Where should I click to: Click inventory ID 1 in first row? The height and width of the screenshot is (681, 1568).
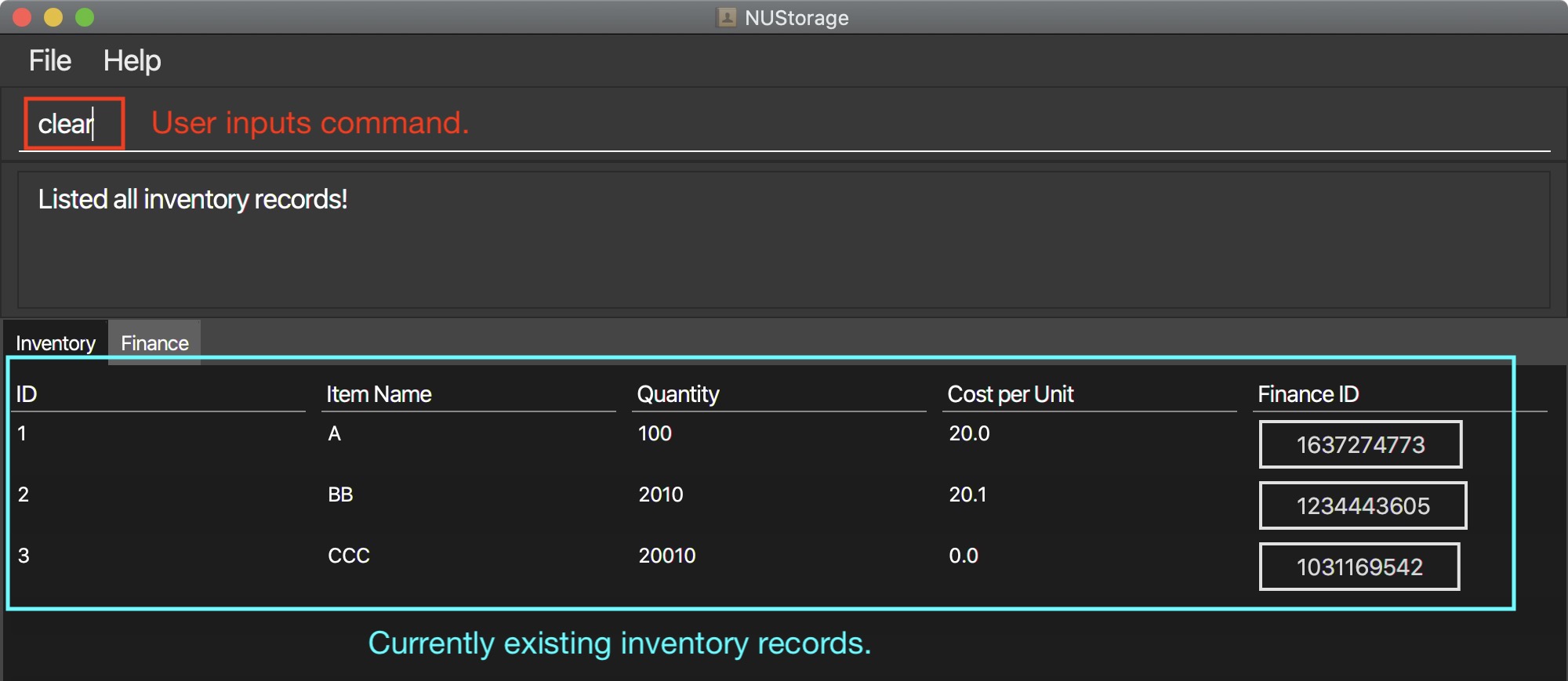click(x=22, y=433)
